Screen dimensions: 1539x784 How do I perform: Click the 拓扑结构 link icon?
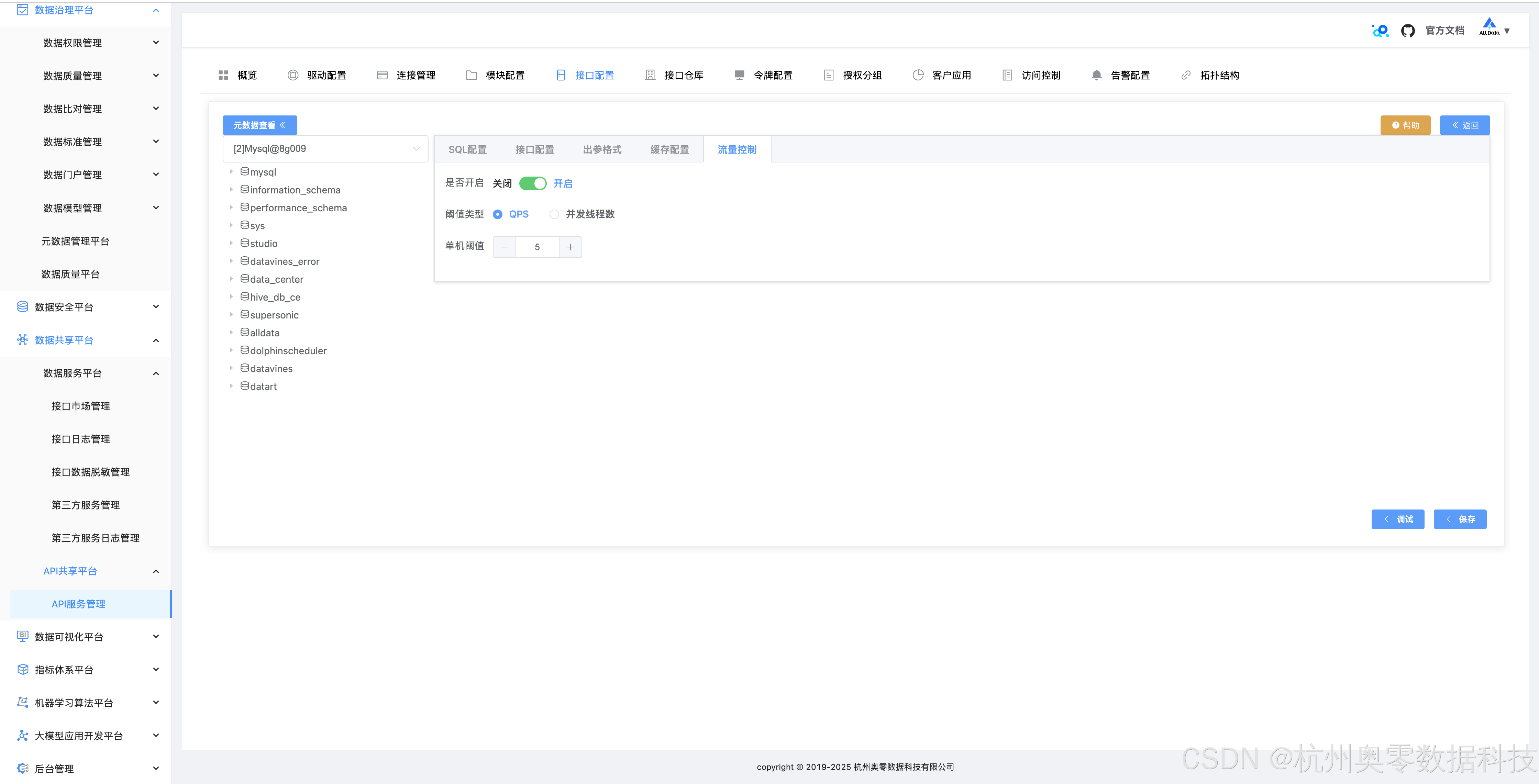tap(1186, 75)
